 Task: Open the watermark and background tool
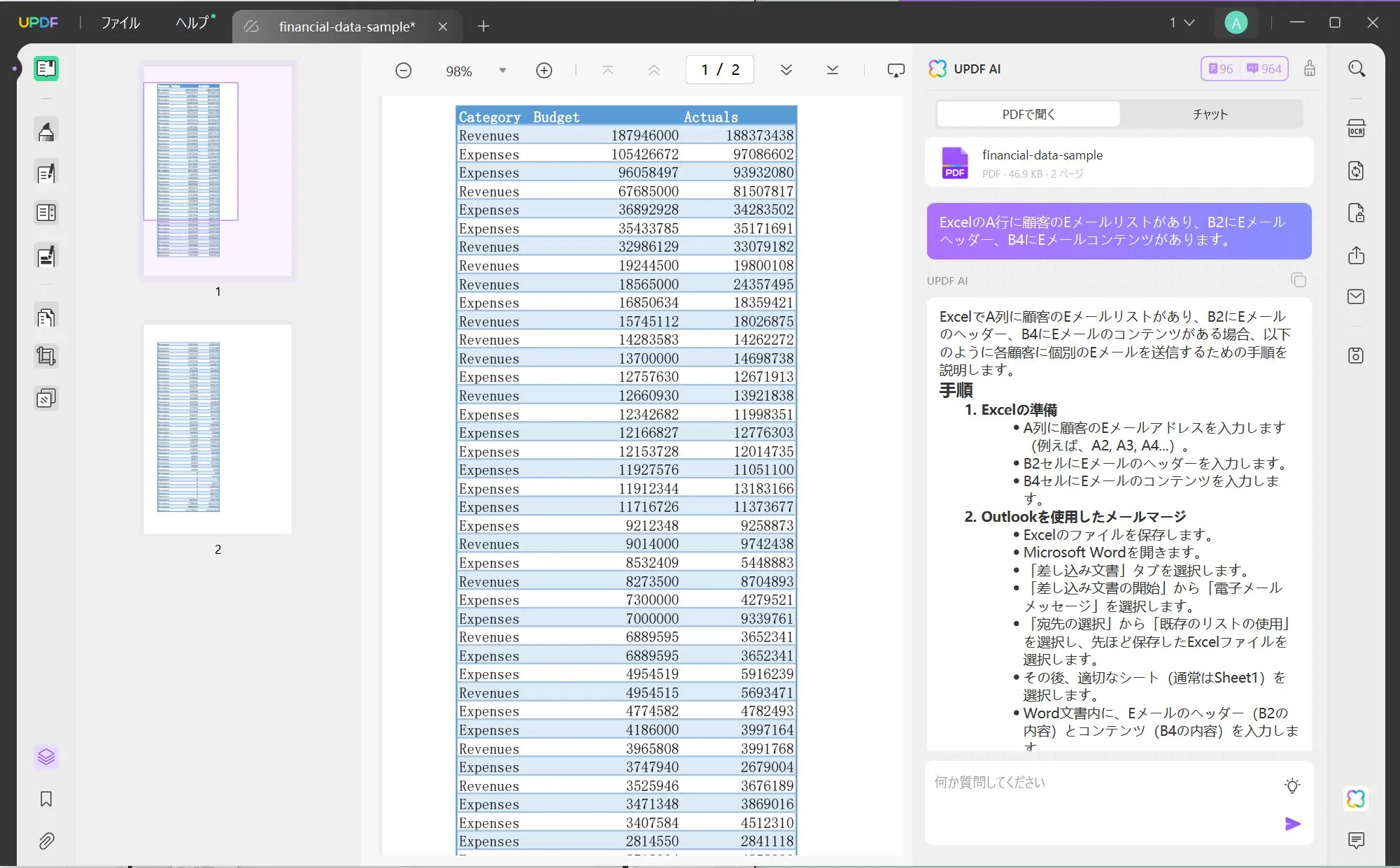[46, 399]
